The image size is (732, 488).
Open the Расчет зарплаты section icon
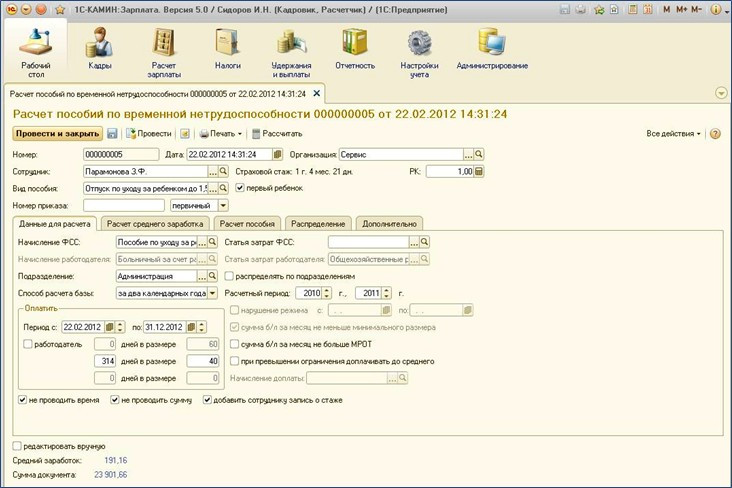click(163, 43)
